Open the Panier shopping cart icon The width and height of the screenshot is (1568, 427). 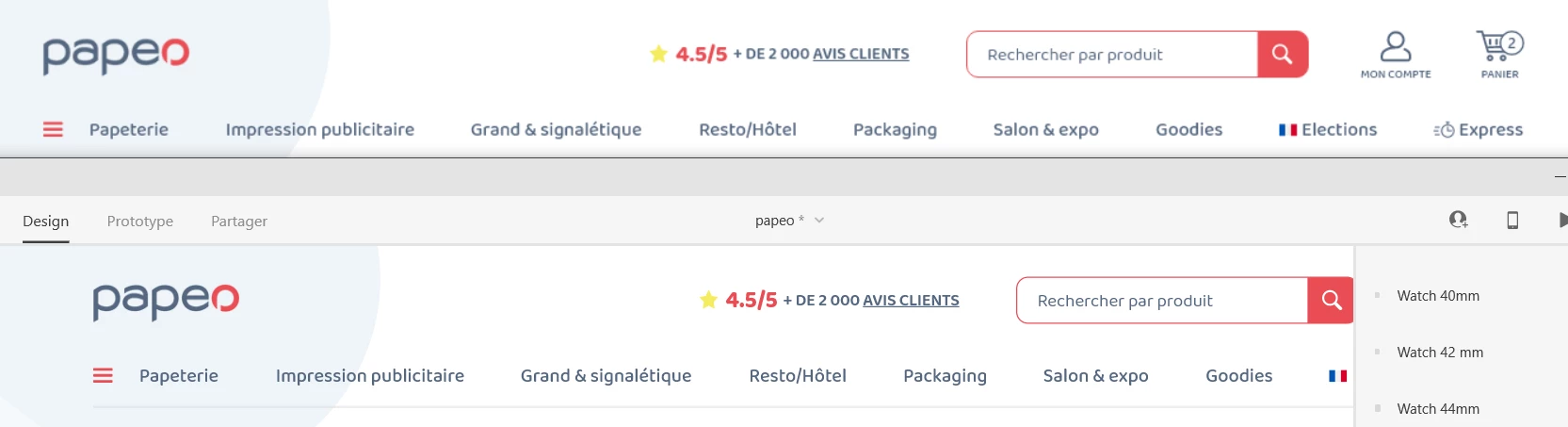(1499, 45)
